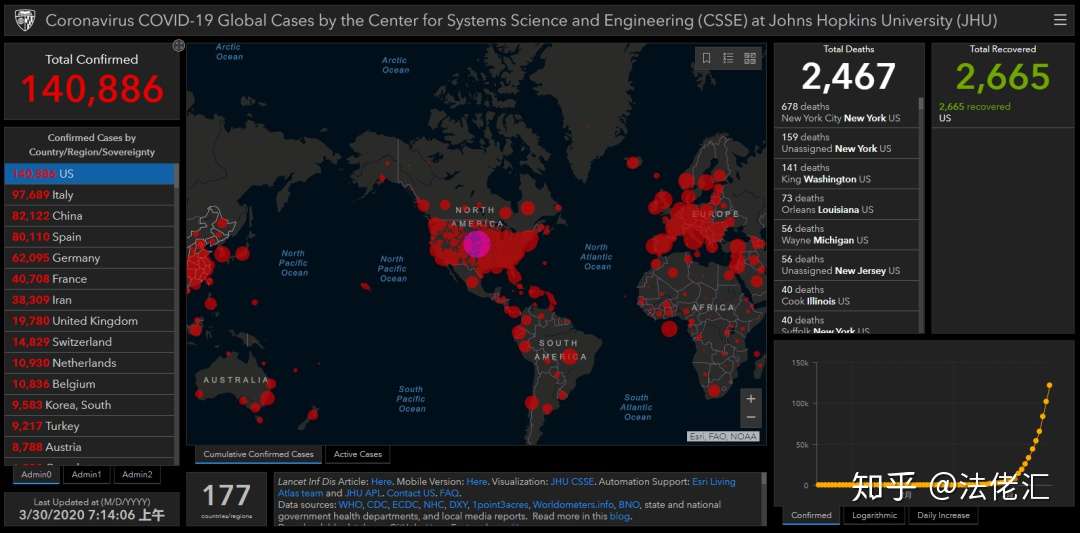
Task: Click the 678 deaths New York City row
Action: tap(849, 112)
